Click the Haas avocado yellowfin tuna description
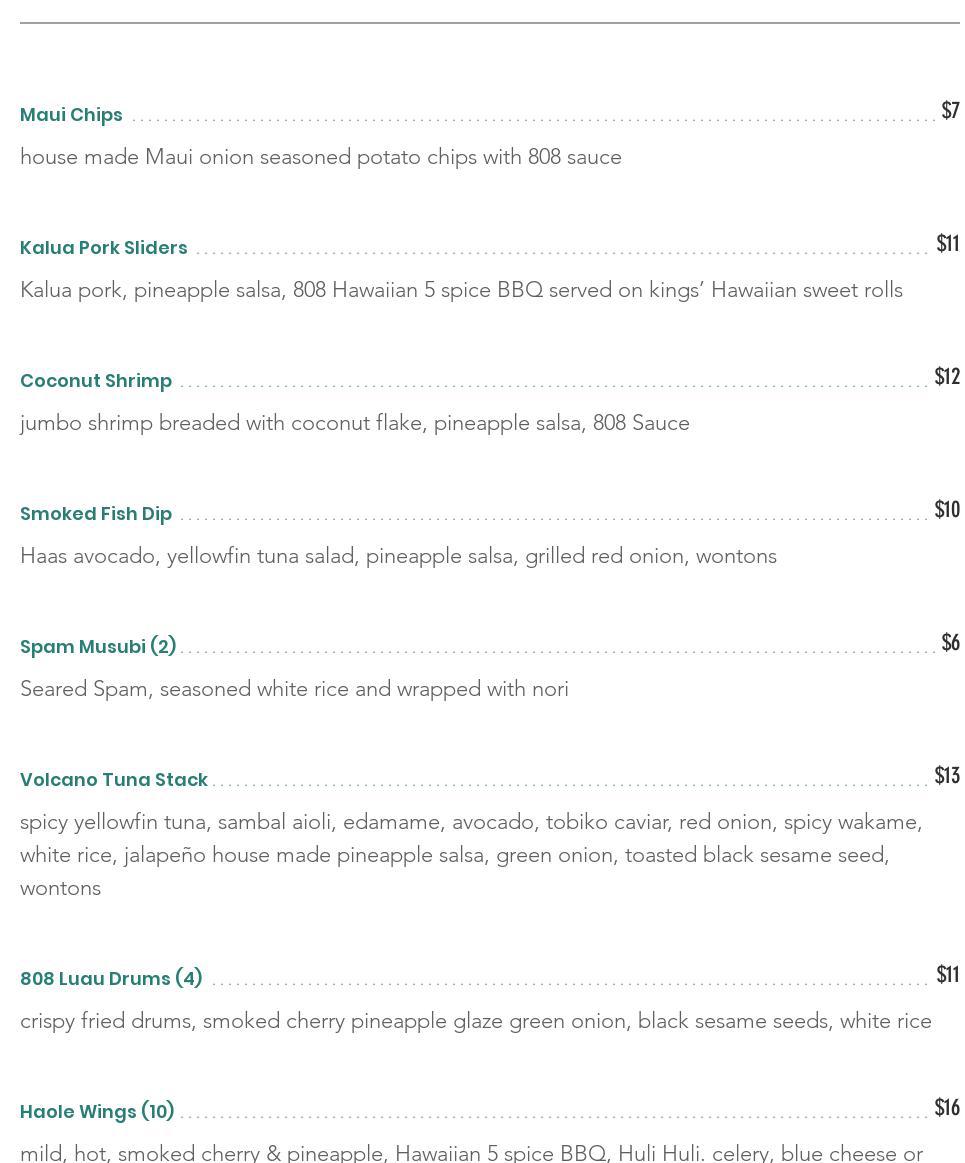This screenshot has height=1163, width=965. [x=398, y=556]
